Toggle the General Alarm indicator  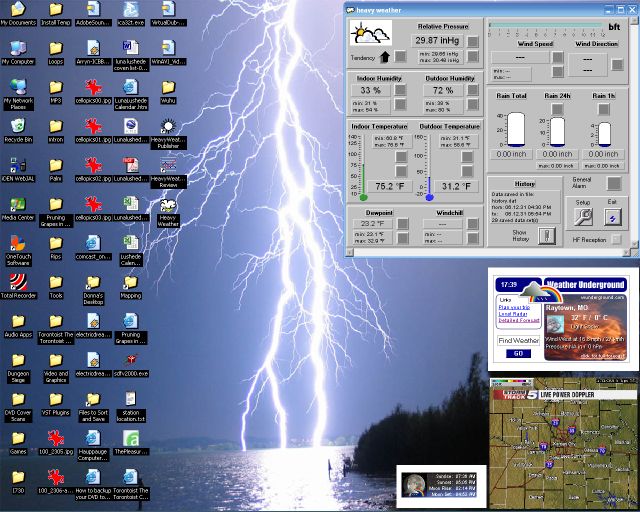(613, 183)
